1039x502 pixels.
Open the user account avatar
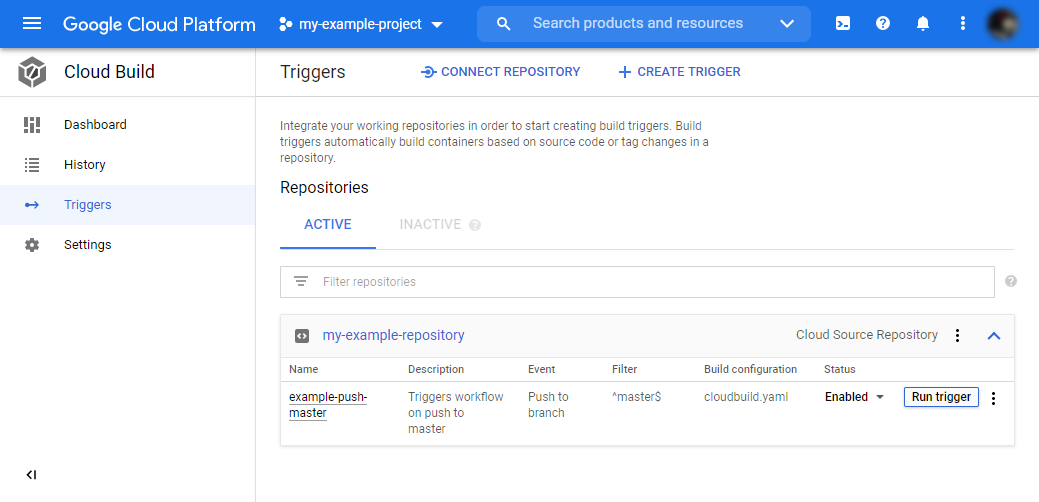click(x=1002, y=24)
